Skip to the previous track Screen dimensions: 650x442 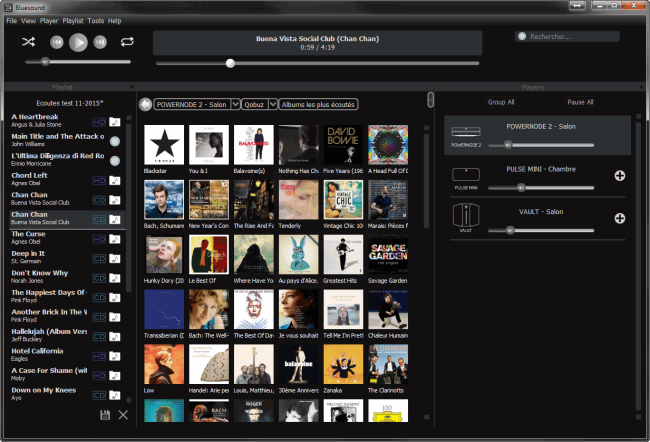pos(57,42)
